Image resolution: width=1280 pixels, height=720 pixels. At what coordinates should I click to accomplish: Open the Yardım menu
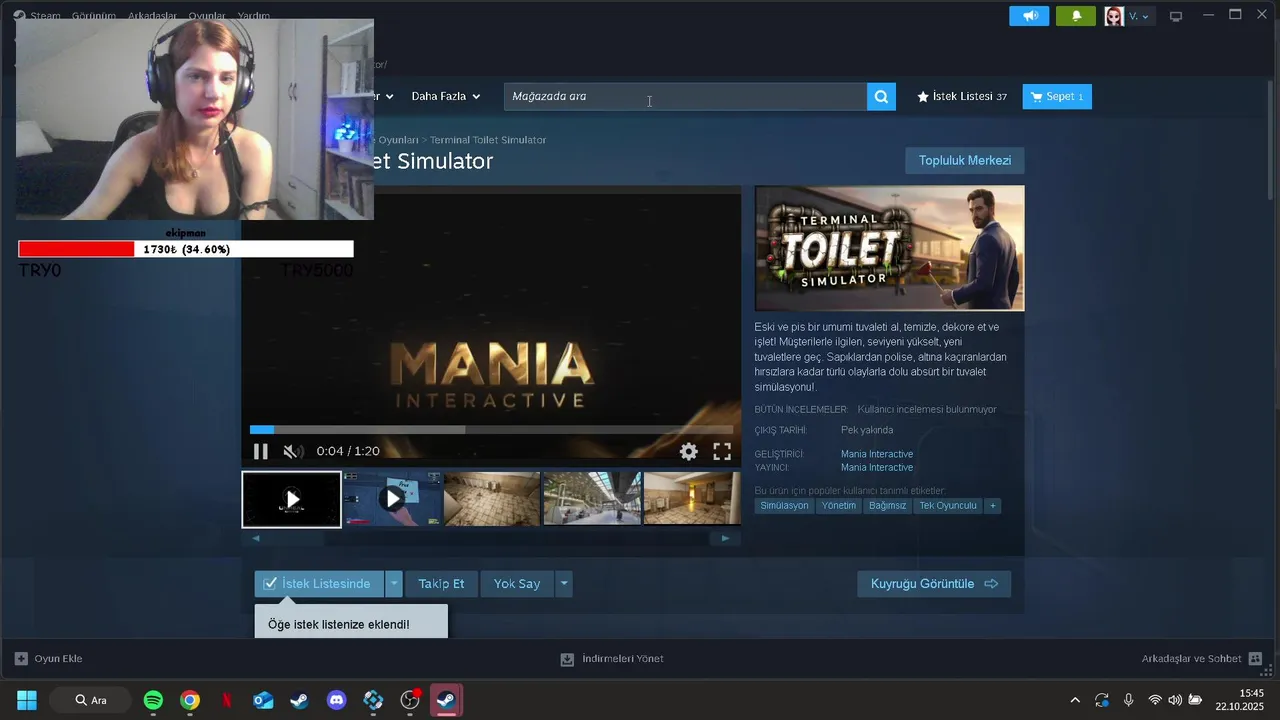254,16
